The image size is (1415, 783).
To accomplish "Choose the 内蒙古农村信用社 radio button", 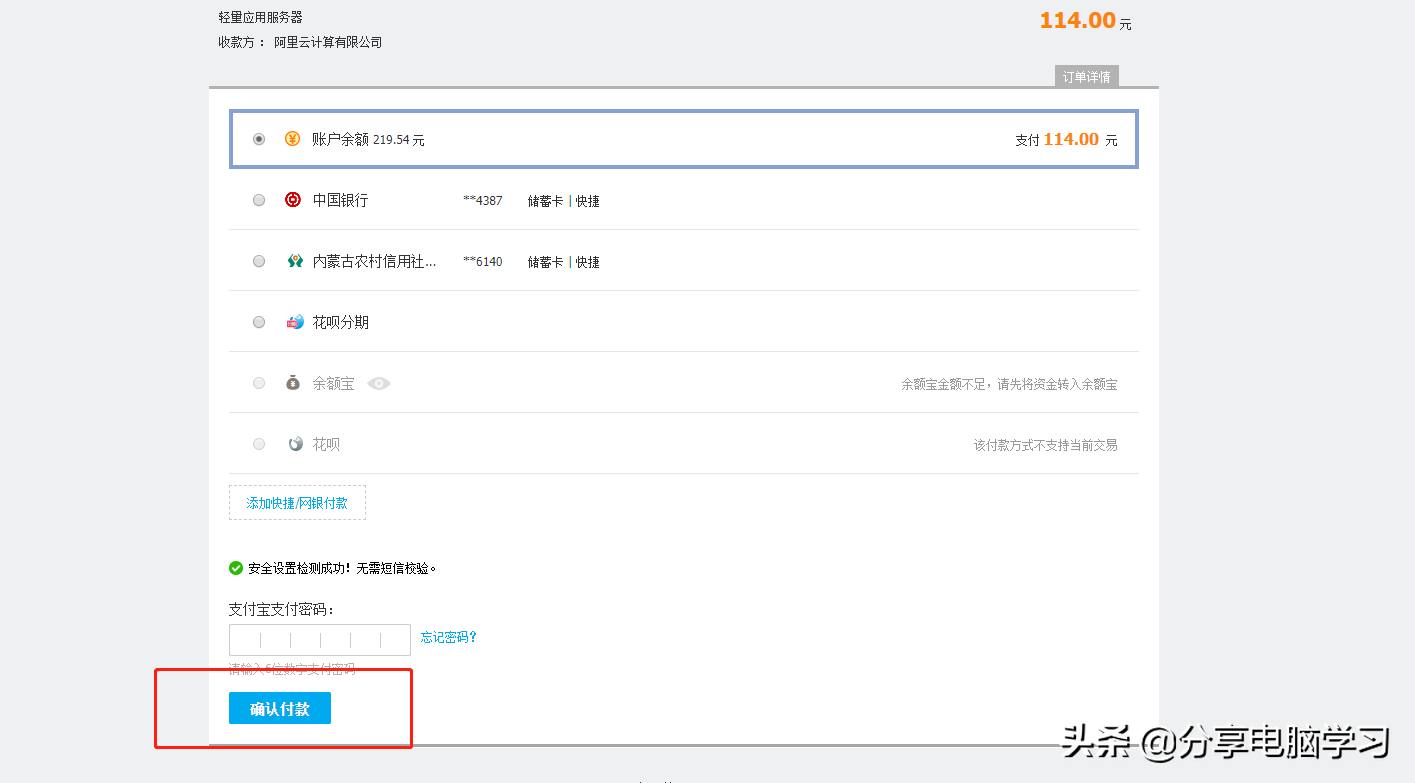I will click(x=259, y=261).
